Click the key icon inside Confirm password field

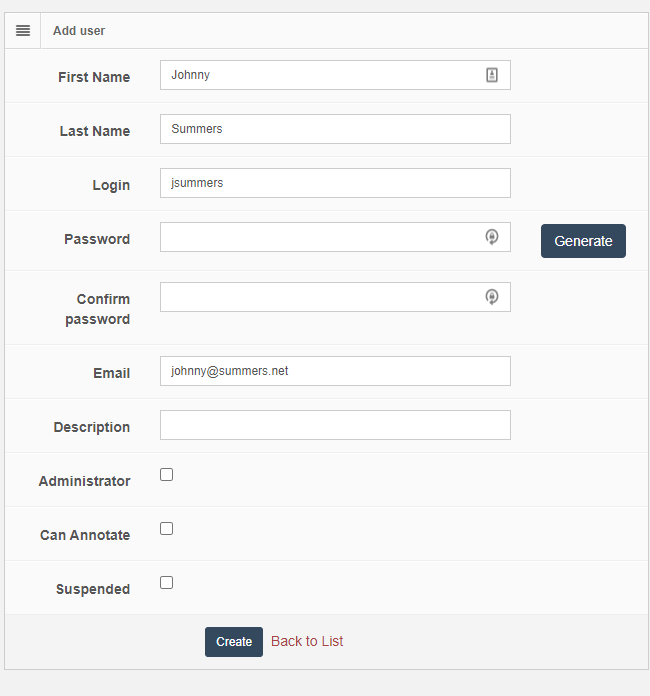(492, 297)
